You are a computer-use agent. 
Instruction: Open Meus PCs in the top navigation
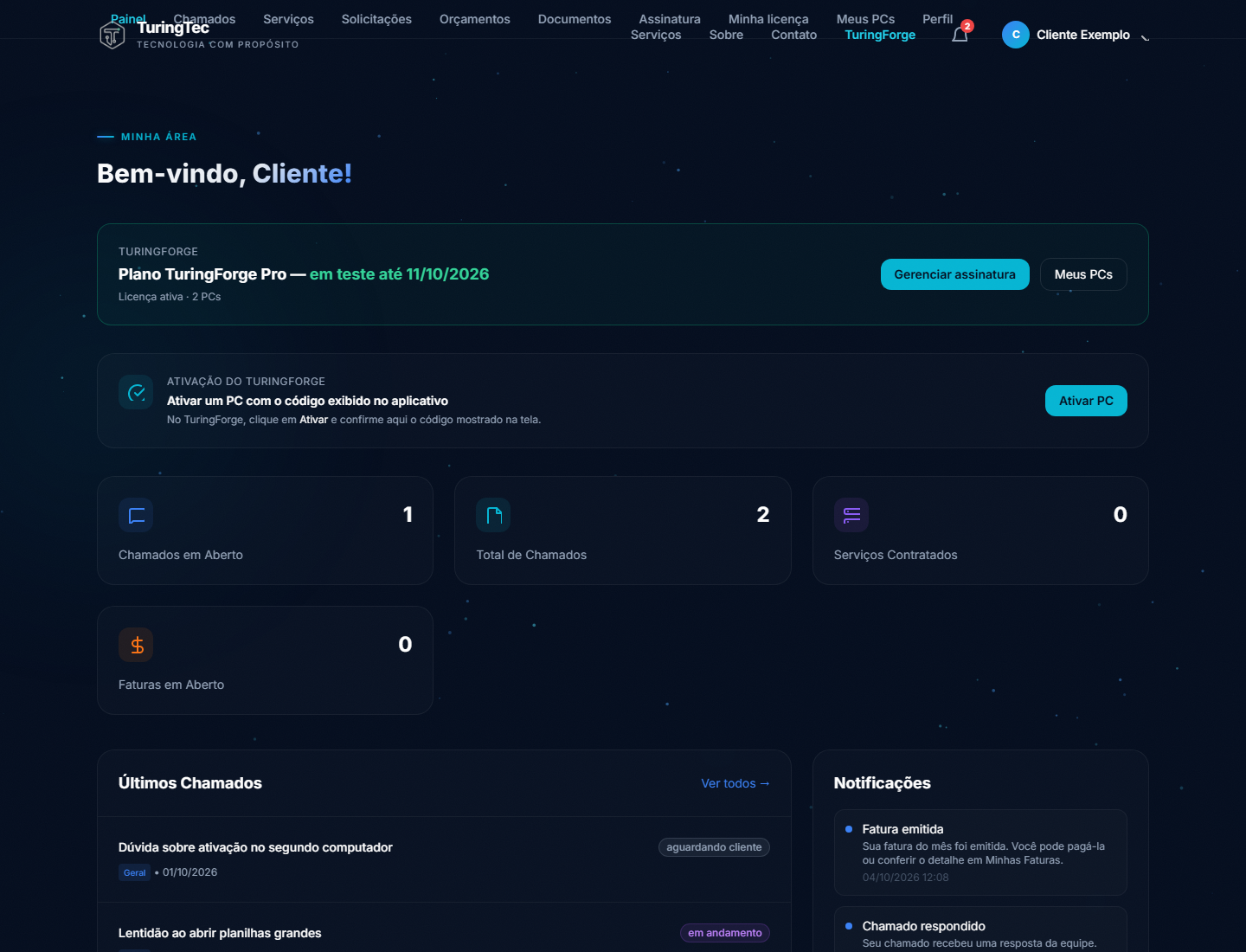click(865, 19)
